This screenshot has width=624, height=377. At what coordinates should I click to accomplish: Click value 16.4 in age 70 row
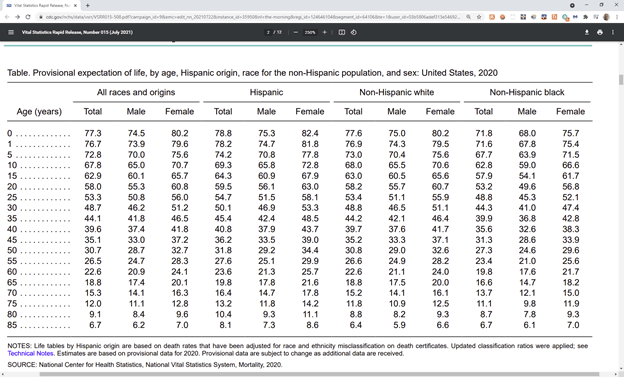click(x=223, y=293)
